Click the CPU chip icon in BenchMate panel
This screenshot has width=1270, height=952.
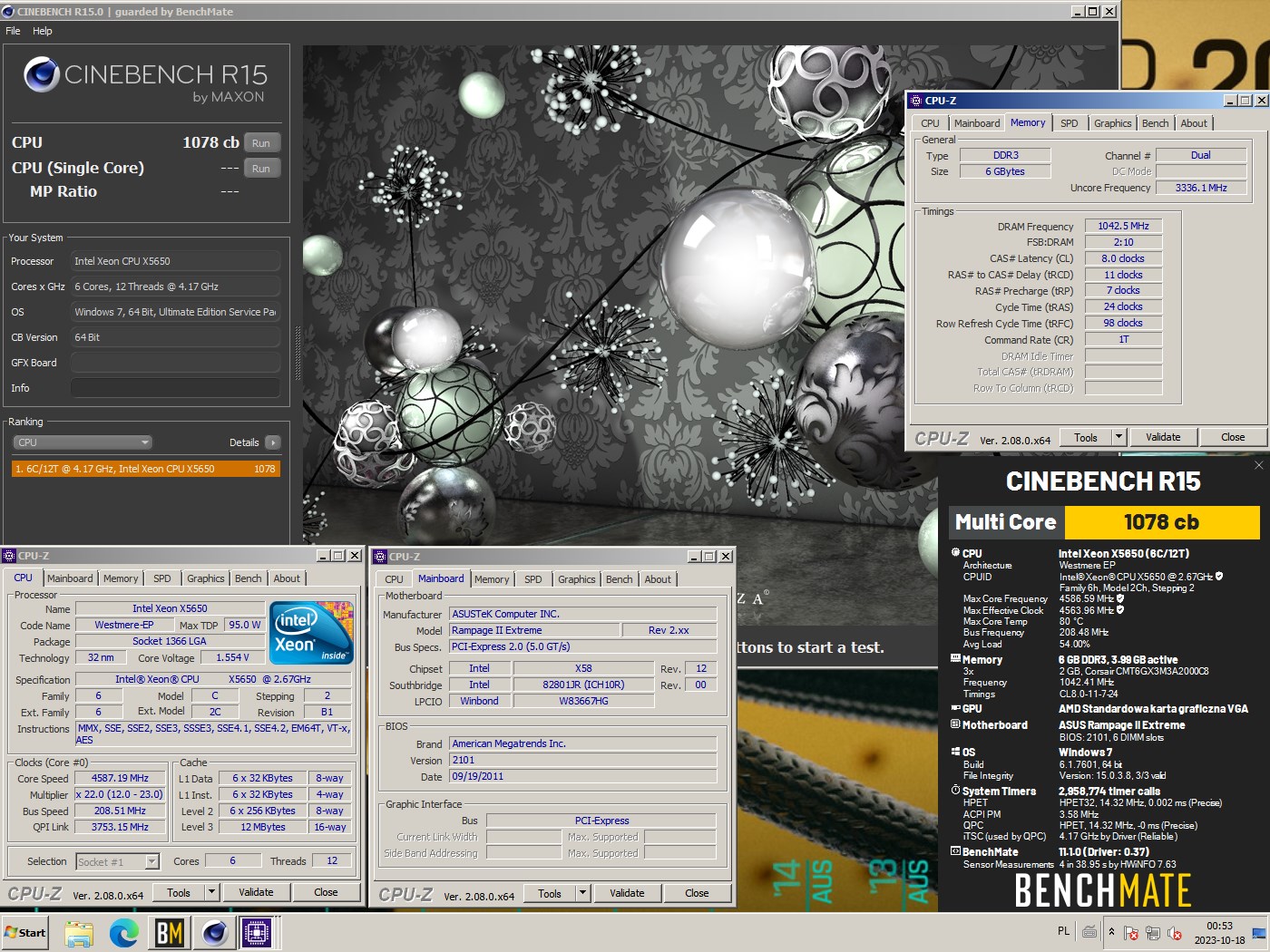[x=955, y=552]
